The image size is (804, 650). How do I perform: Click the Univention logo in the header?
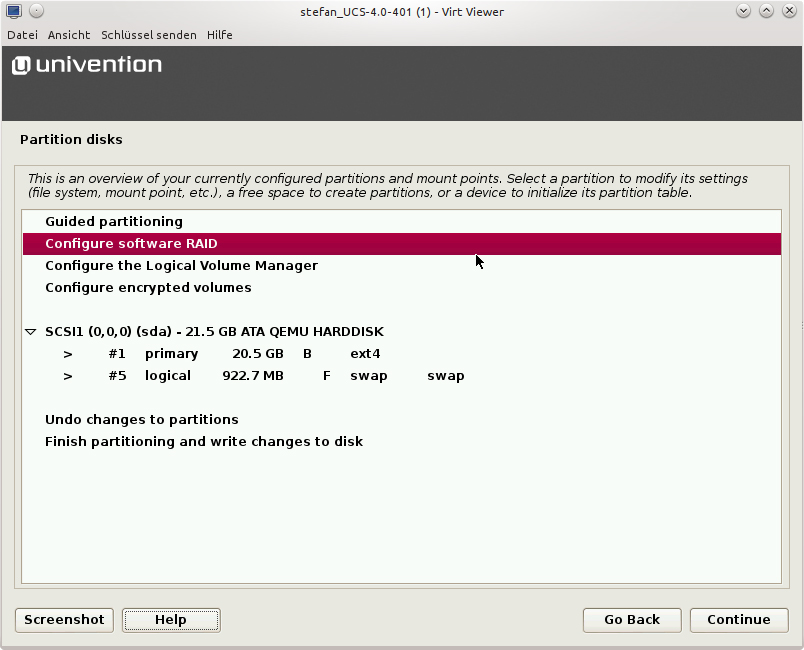(x=87, y=66)
